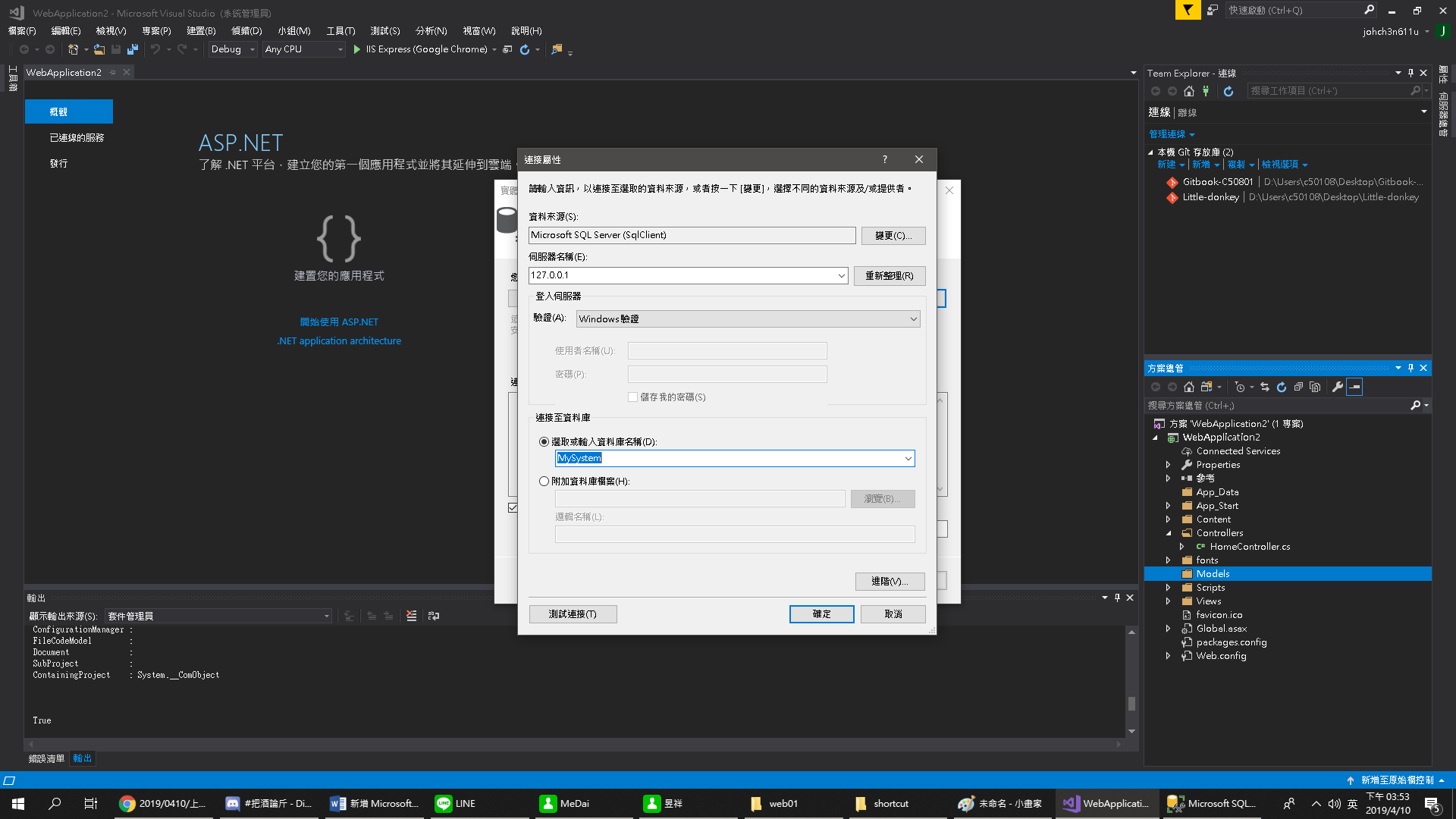Click the Change data source button
Screen dimensions: 1456x819
click(x=893, y=236)
